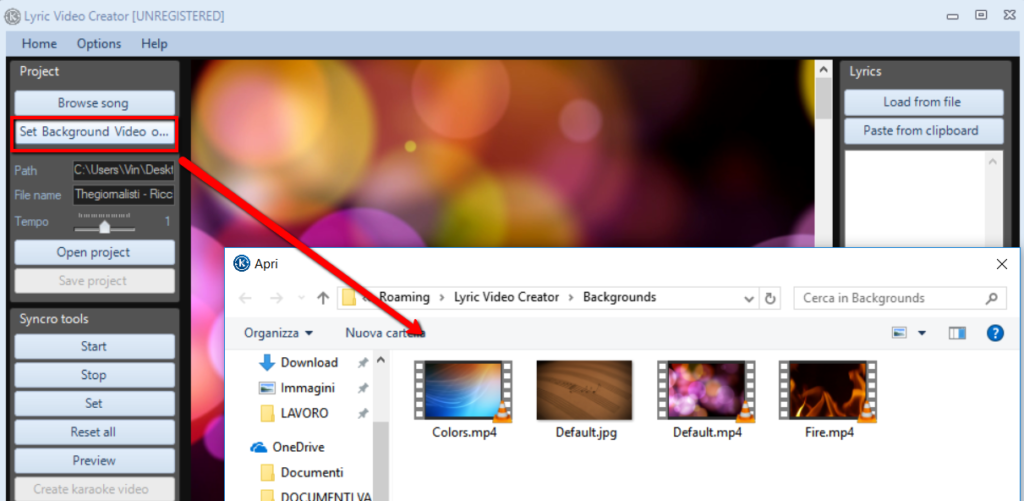Image resolution: width=1024 pixels, height=501 pixels.
Task: Click the Browse song button
Action: point(94,103)
